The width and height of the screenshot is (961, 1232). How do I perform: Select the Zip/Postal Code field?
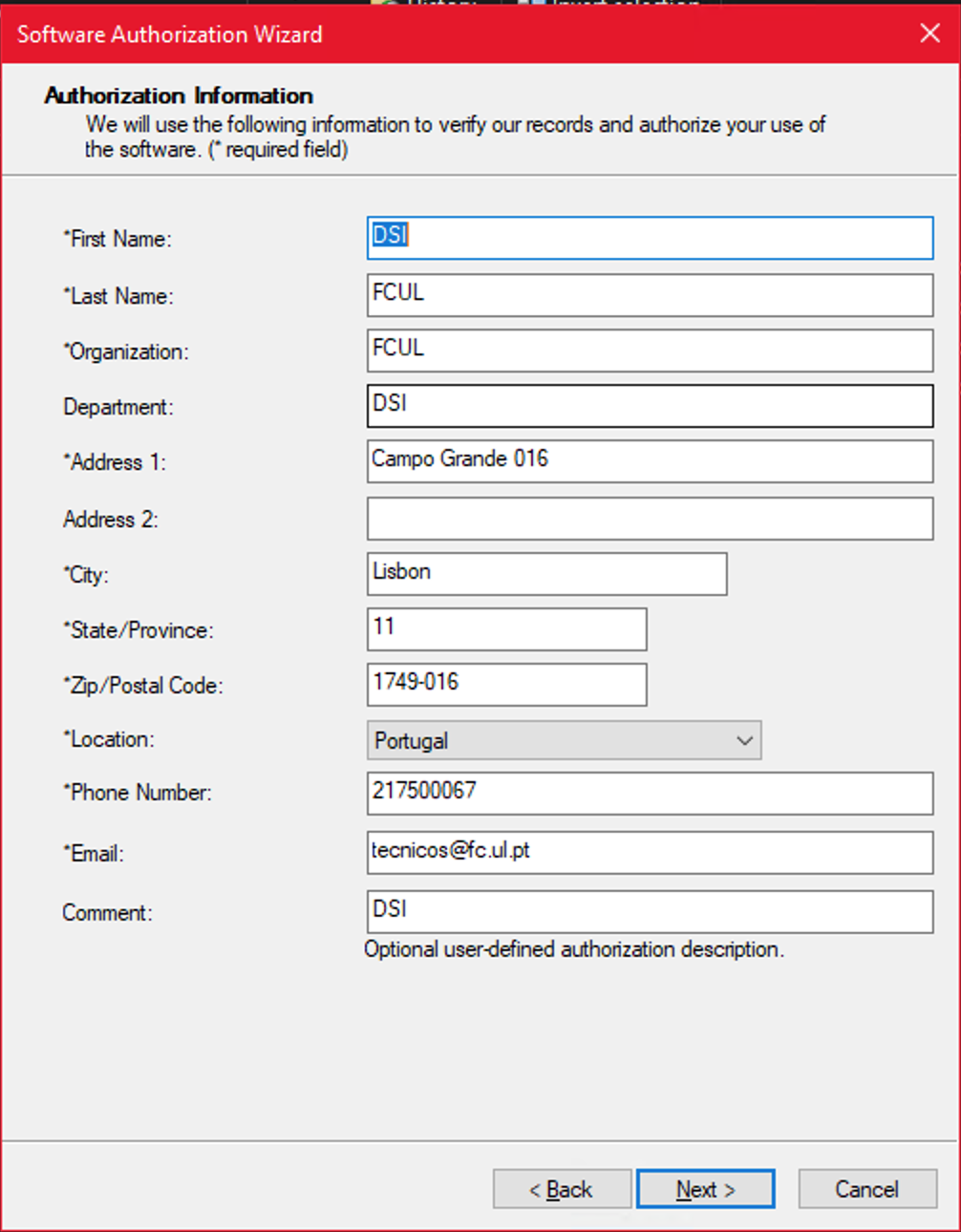click(506, 684)
